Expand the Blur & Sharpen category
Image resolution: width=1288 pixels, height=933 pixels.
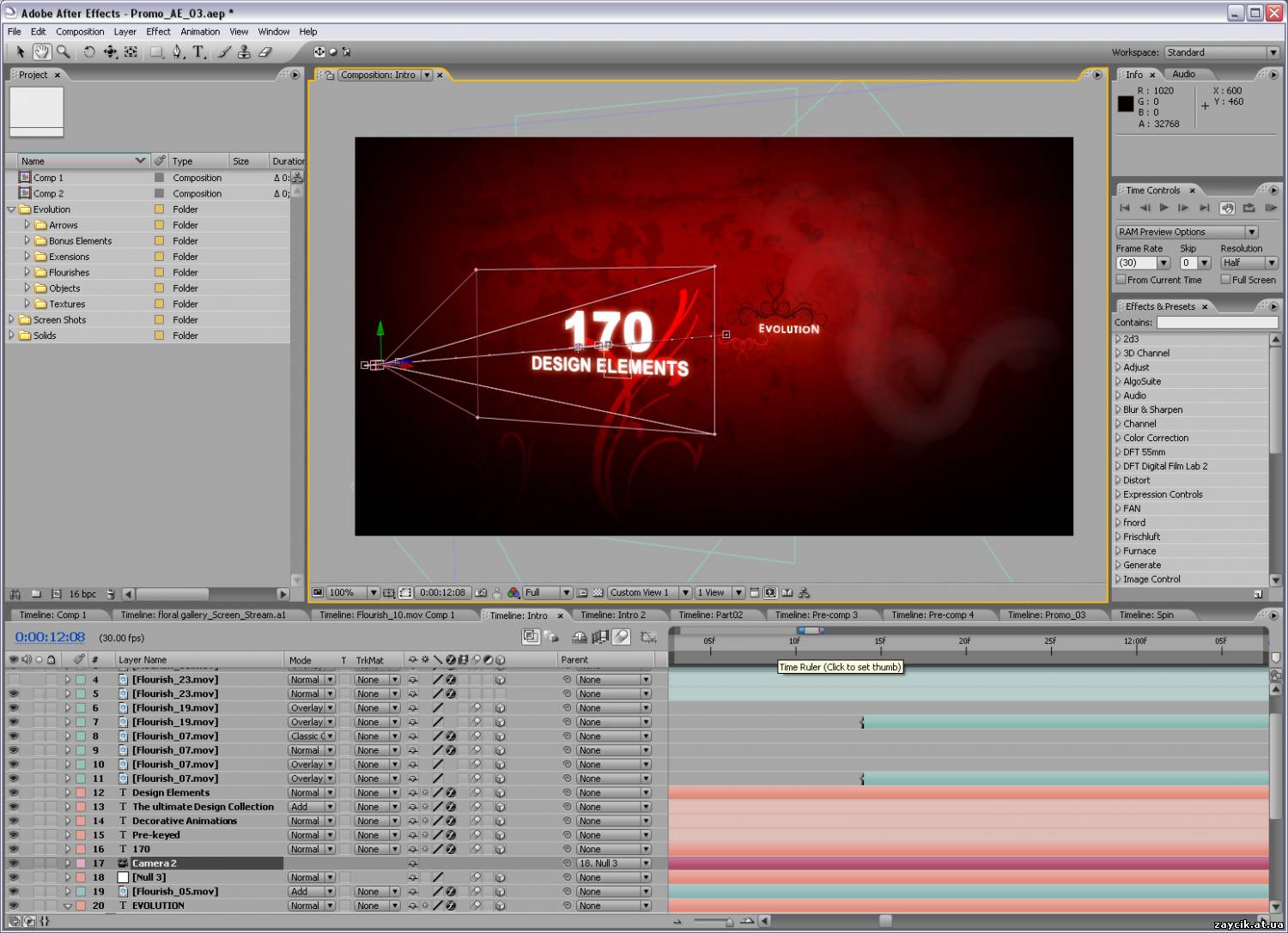click(1118, 409)
